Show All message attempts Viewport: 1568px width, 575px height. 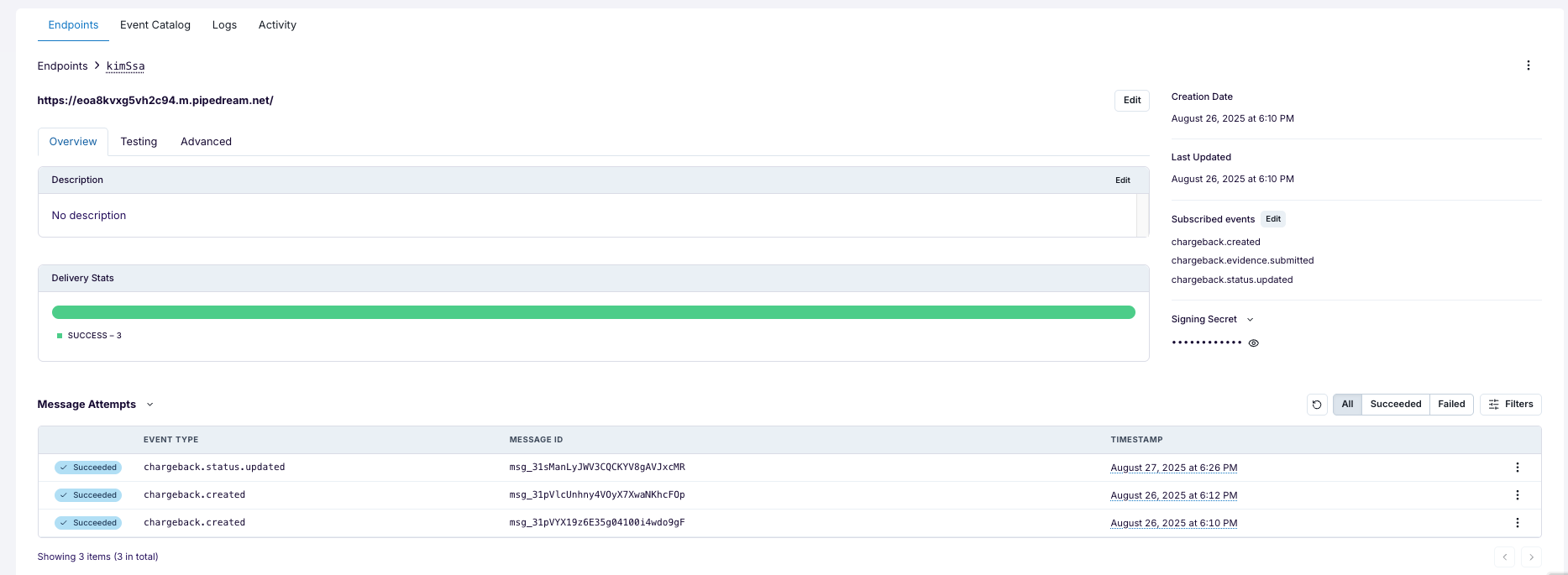1347,405
